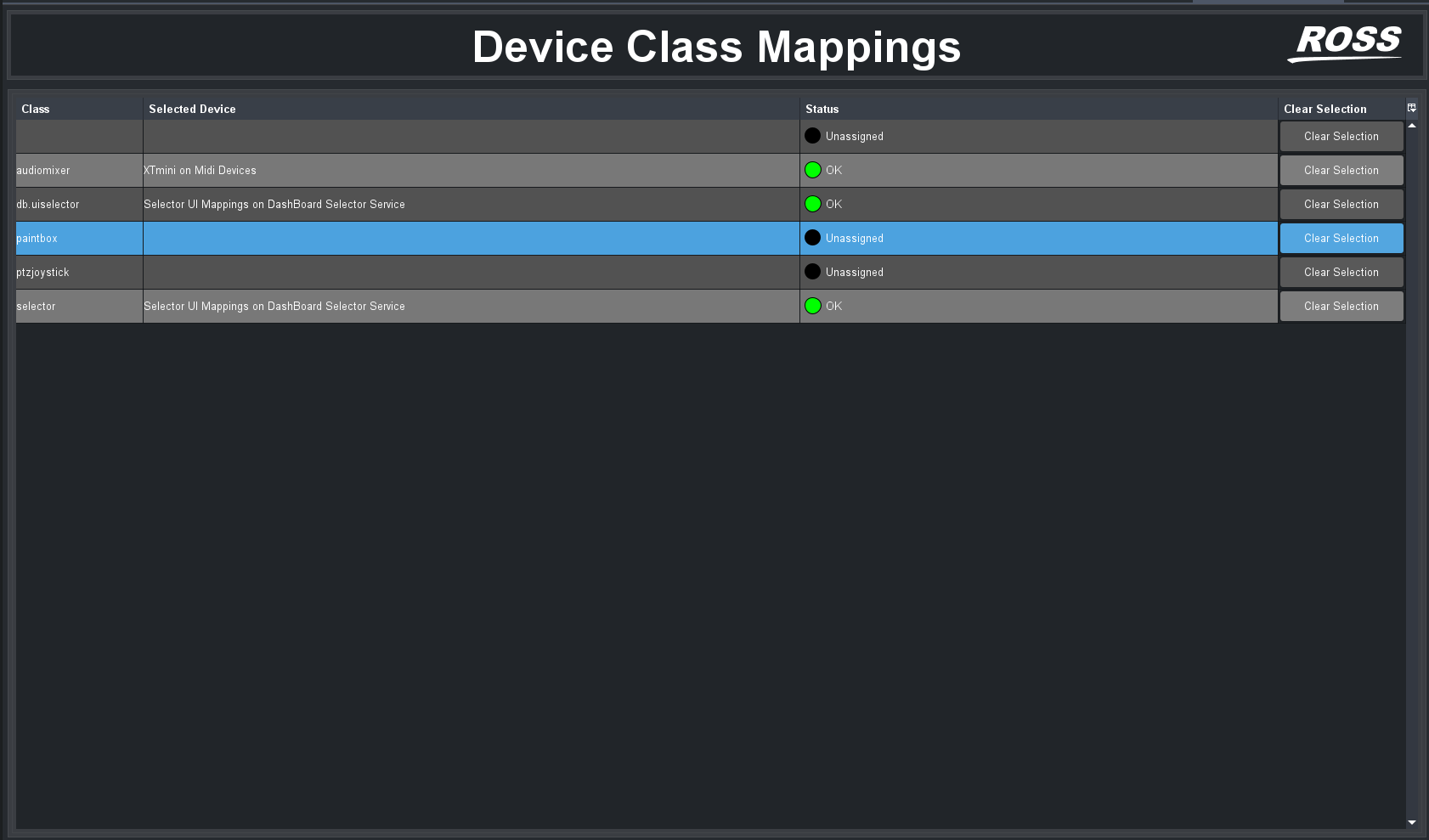Click the green OK indicator for audiomixer
The height and width of the screenshot is (840, 1429).
[x=813, y=170]
